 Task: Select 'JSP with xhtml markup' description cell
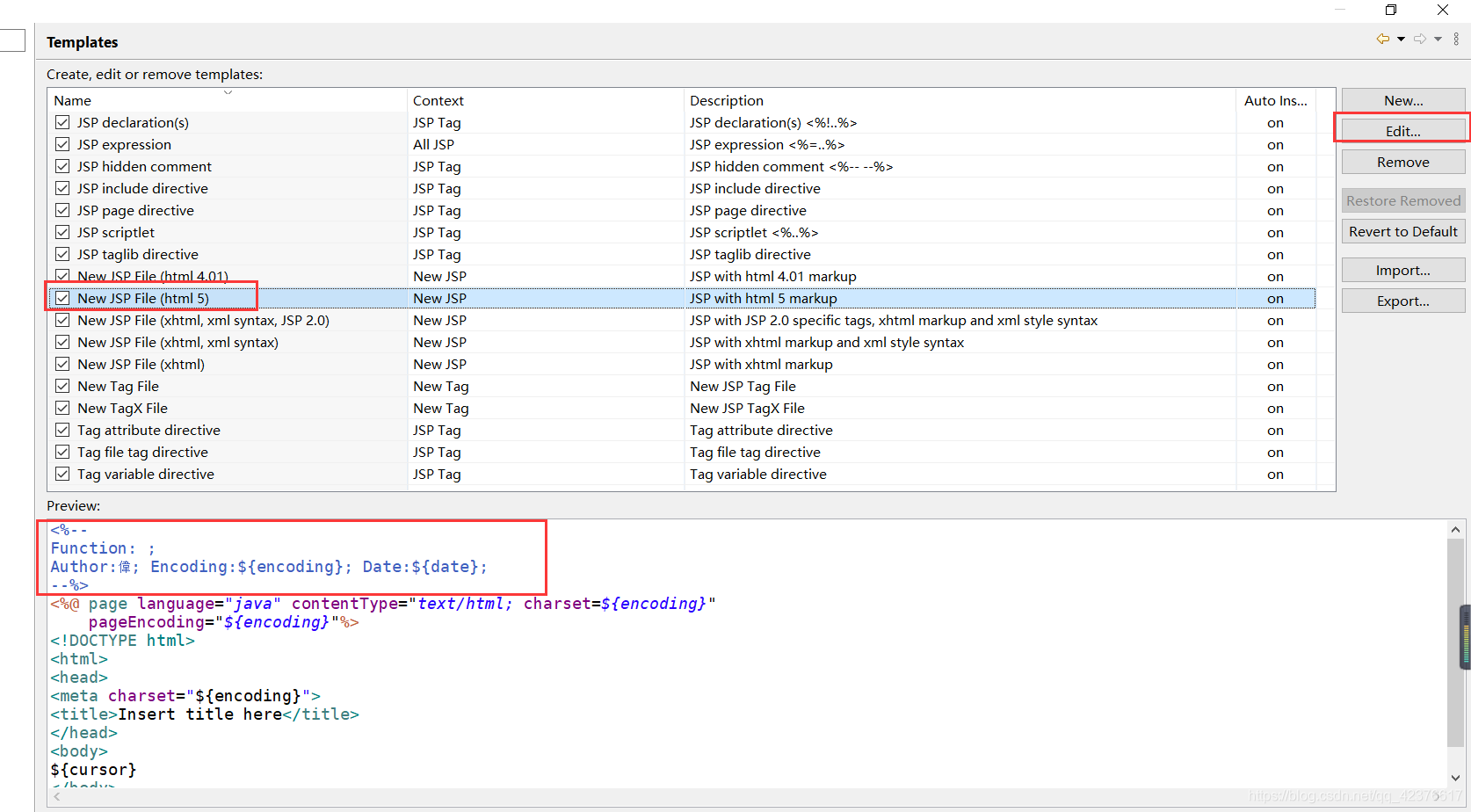(x=761, y=364)
